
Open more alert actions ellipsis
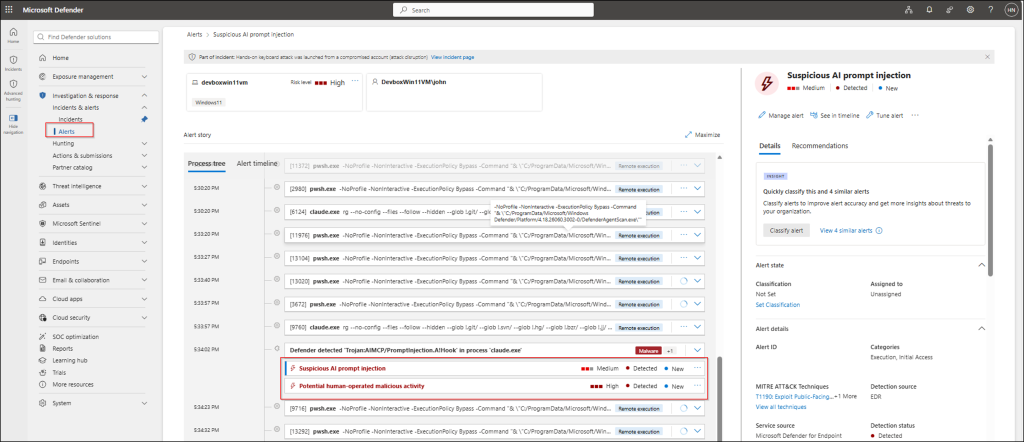[914, 116]
